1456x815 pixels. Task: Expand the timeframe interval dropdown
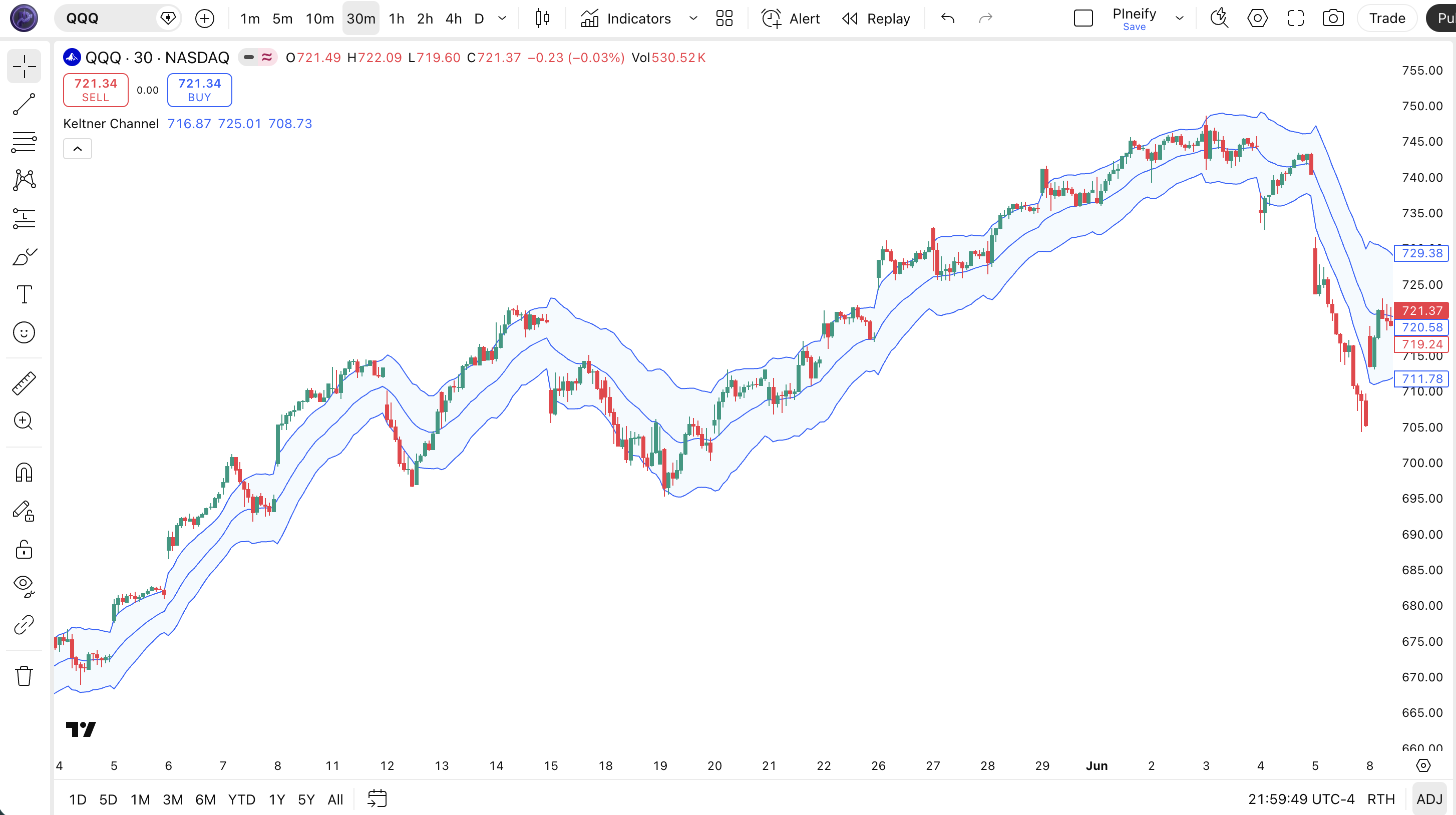[x=502, y=19]
